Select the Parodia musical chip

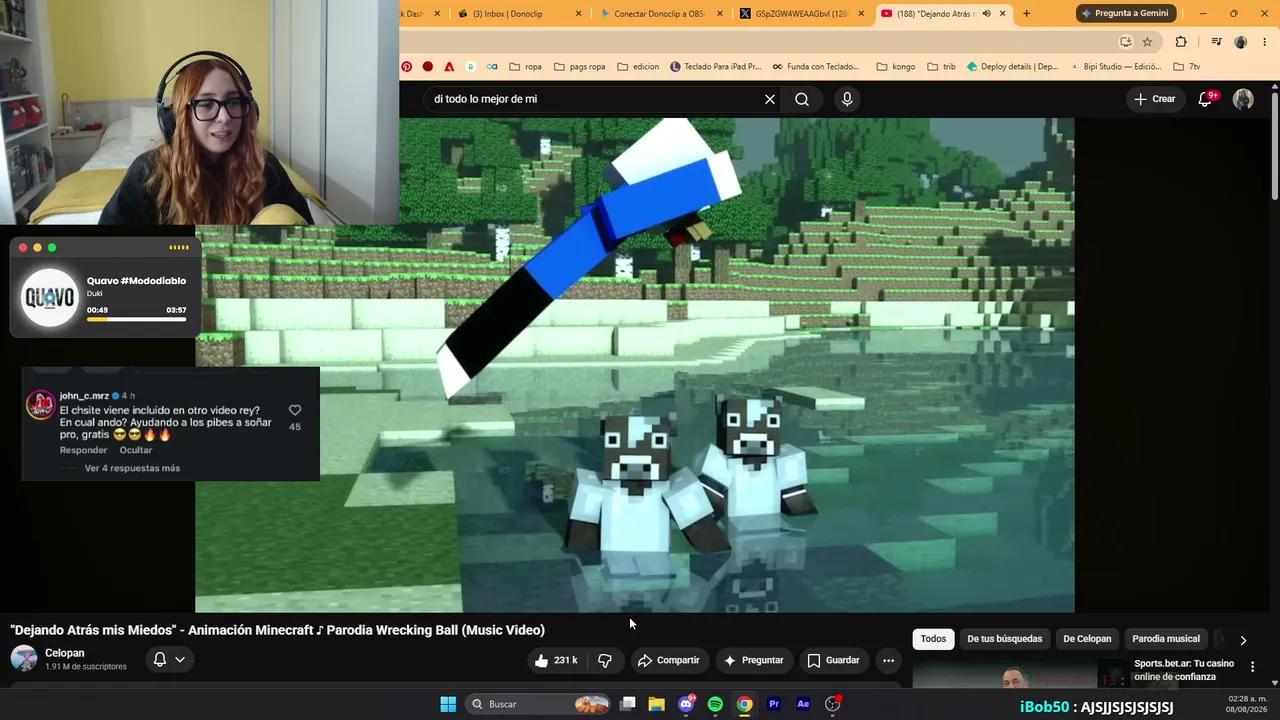(x=1166, y=639)
